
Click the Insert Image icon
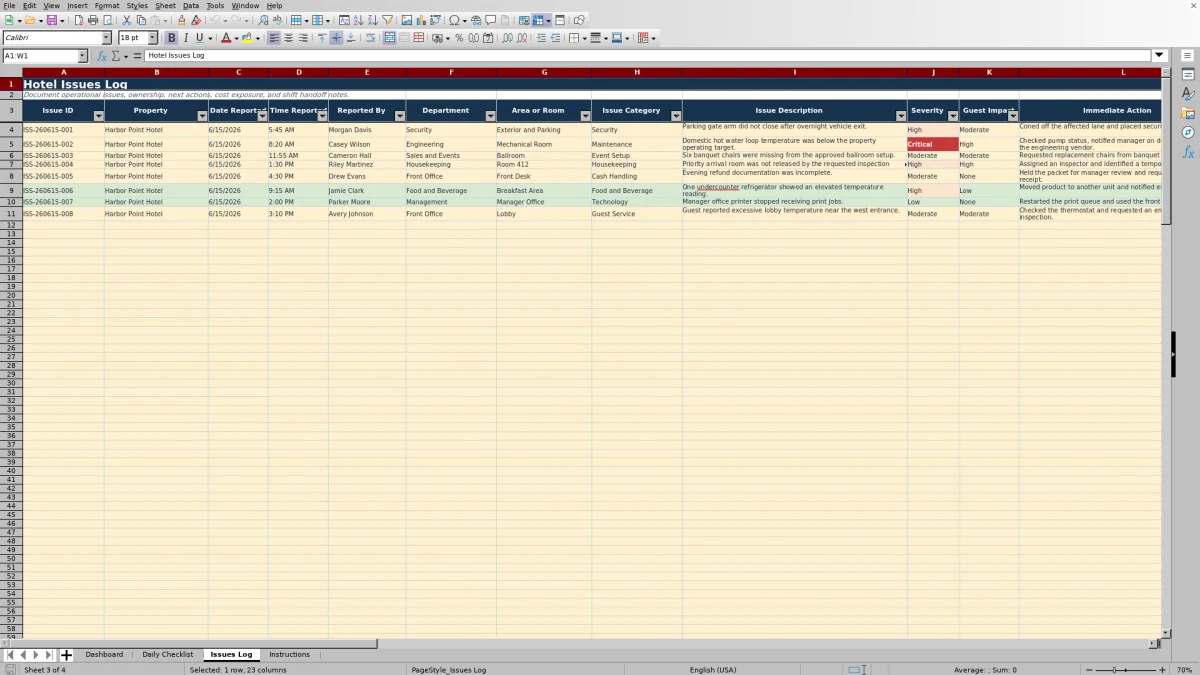click(x=407, y=20)
